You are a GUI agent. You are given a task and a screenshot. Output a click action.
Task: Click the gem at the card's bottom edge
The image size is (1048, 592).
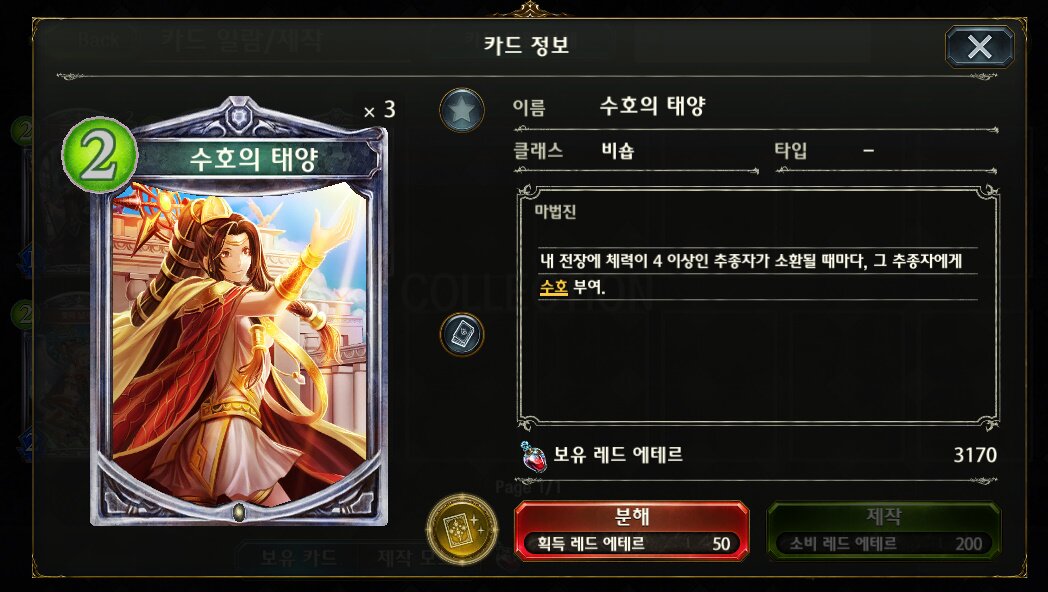click(x=239, y=512)
